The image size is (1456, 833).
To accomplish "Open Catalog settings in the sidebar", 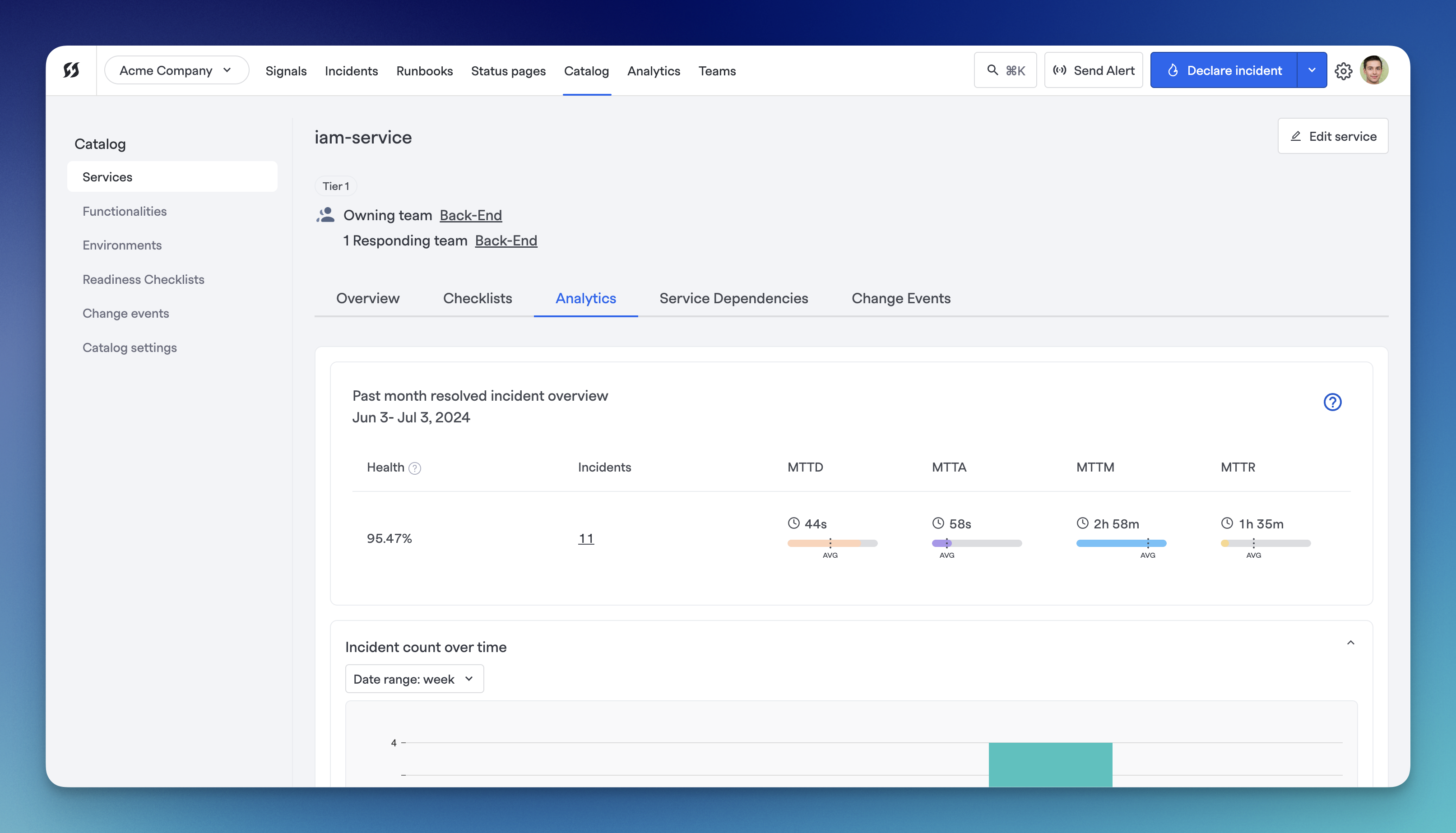I will (x=130, y=347).
